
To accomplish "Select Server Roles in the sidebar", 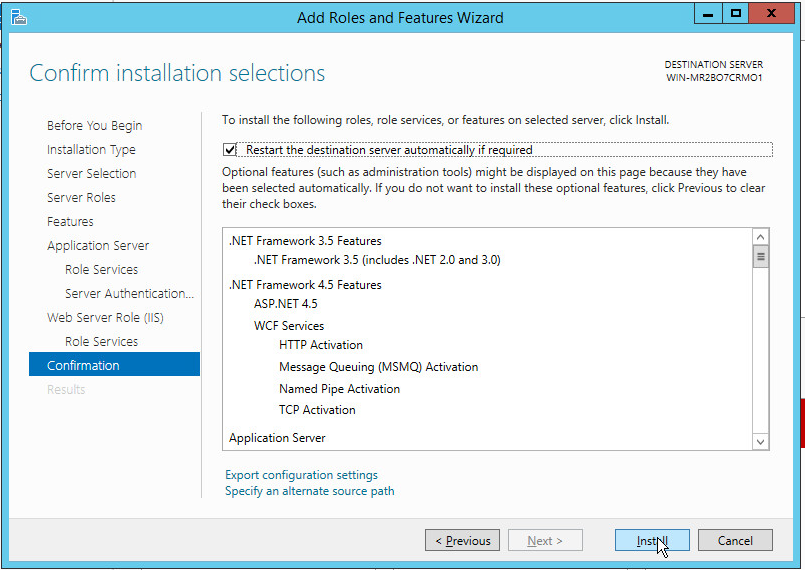I will (81, 198).
